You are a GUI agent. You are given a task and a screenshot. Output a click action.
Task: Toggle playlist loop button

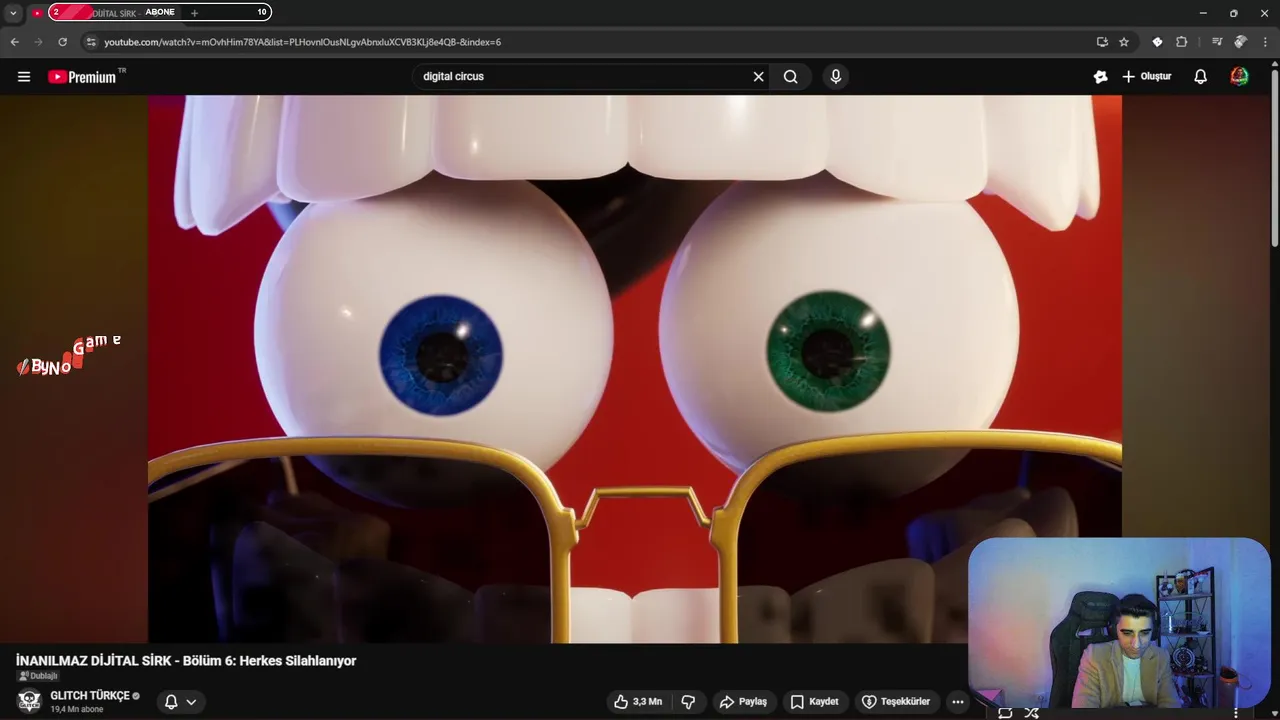(1005, 713)
